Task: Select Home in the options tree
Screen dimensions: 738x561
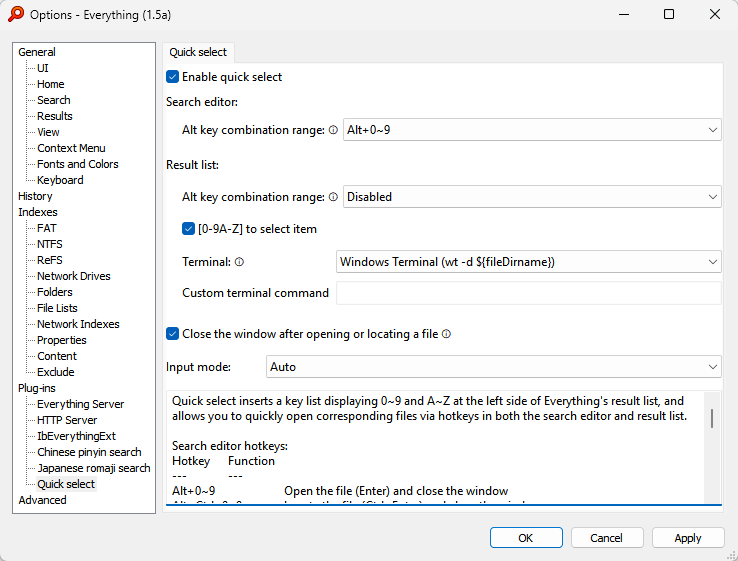Action: (51, 84)
